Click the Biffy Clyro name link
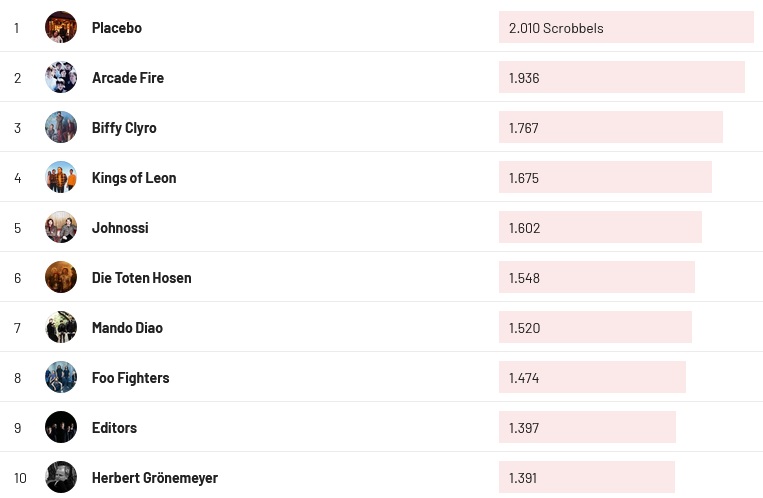Screen dimensions: 763x498 [x=124, y=128]
